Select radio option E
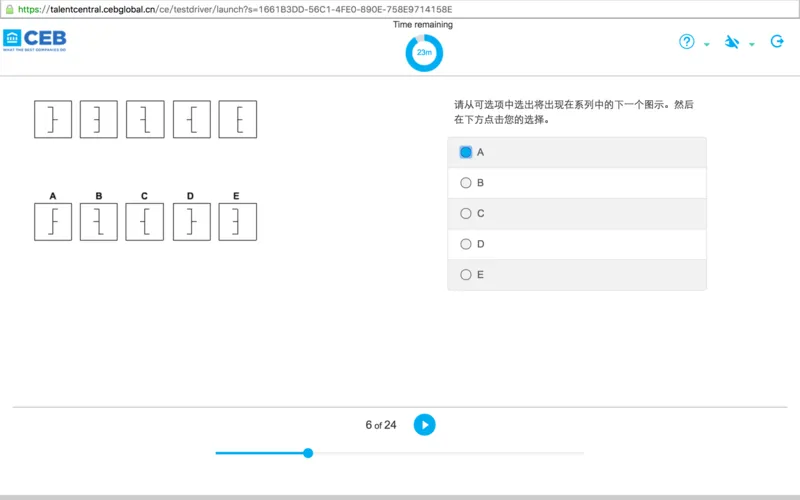The image size is (800, 500). (466, 274)
